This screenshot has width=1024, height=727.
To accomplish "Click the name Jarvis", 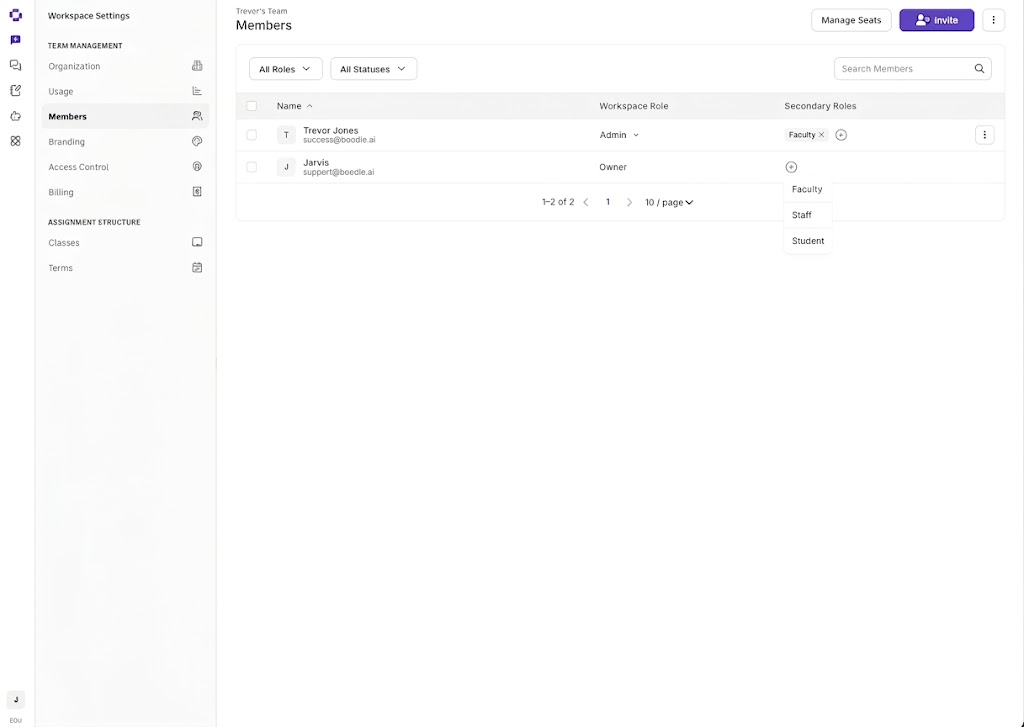I will click(316, 163).
